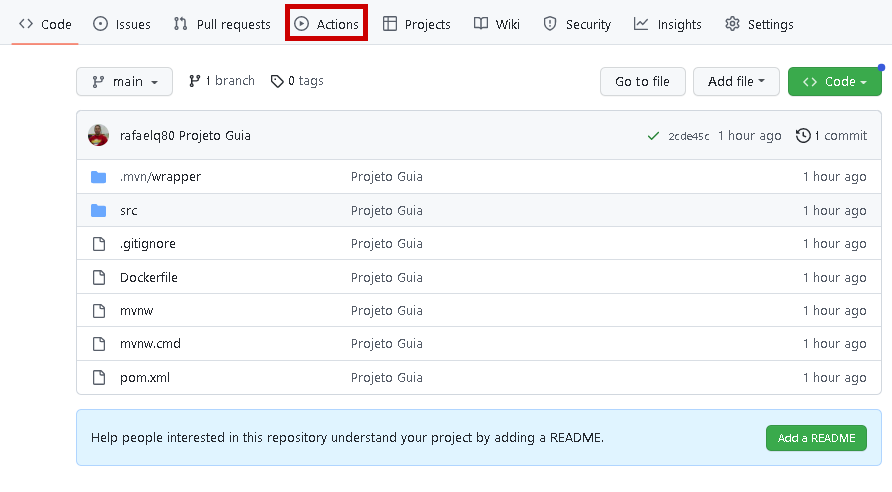Click the commit history clock icon

pos(802,136)
